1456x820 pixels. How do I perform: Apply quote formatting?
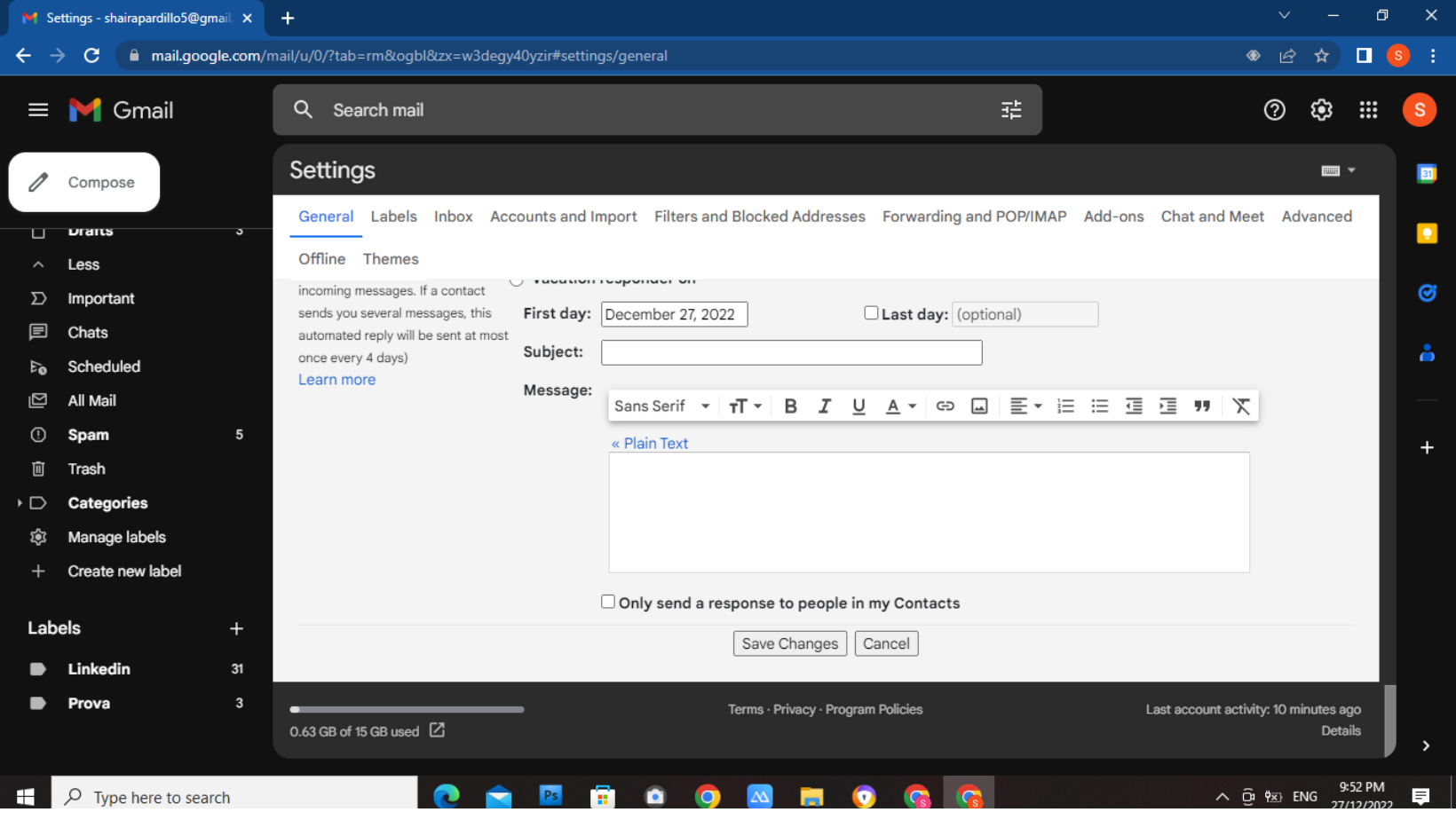1202,406
